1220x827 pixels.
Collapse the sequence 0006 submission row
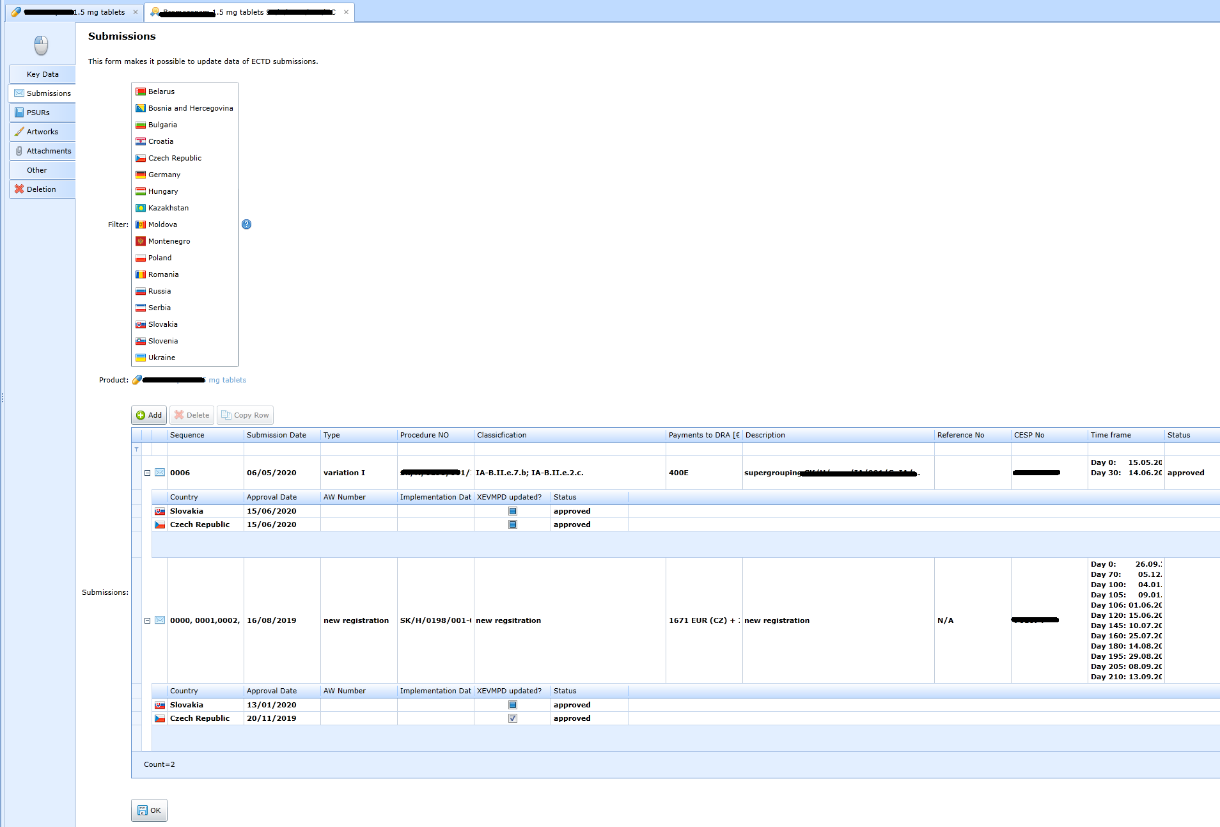(147, 472)
